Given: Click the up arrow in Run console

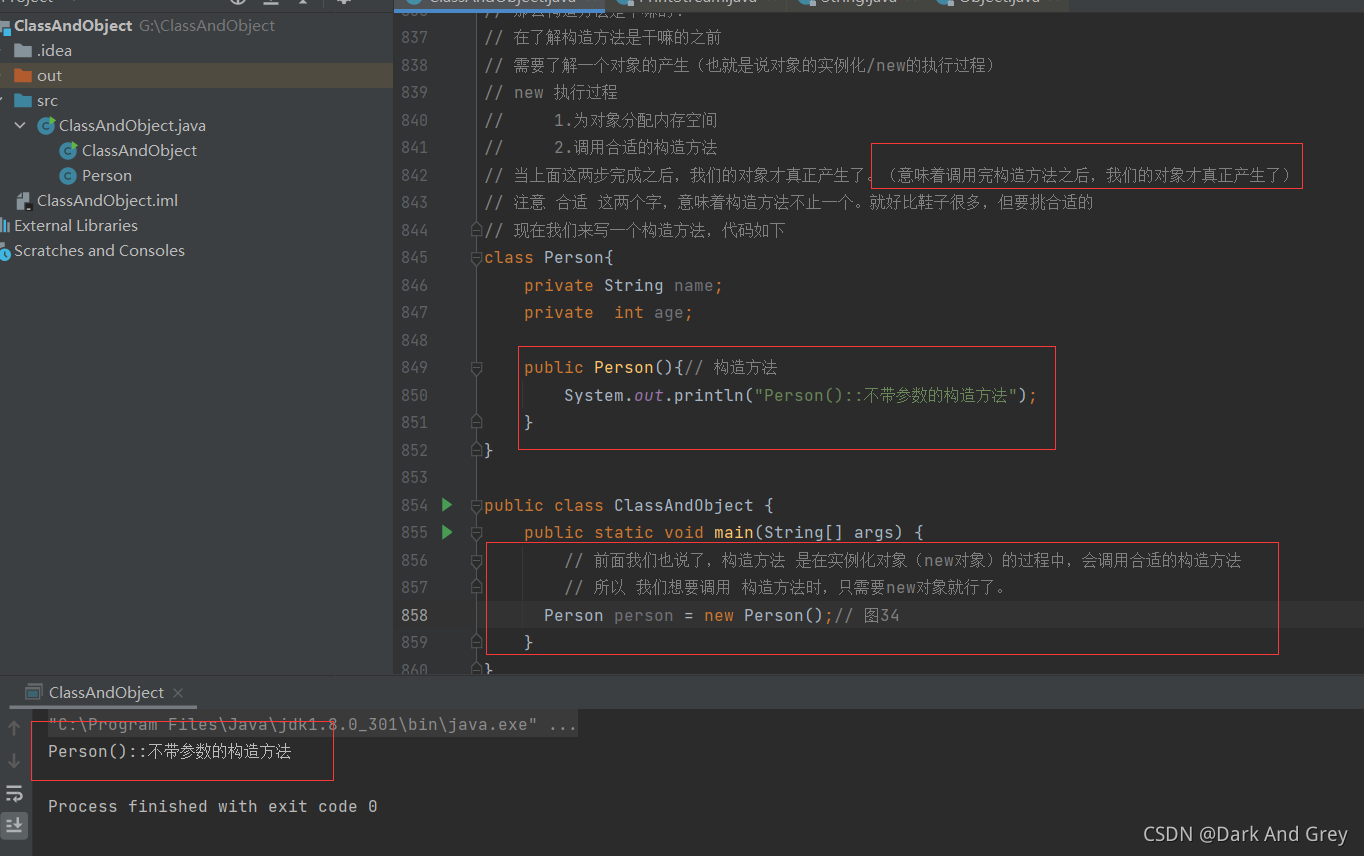Looking at the screenshot, I should (14, 728).
